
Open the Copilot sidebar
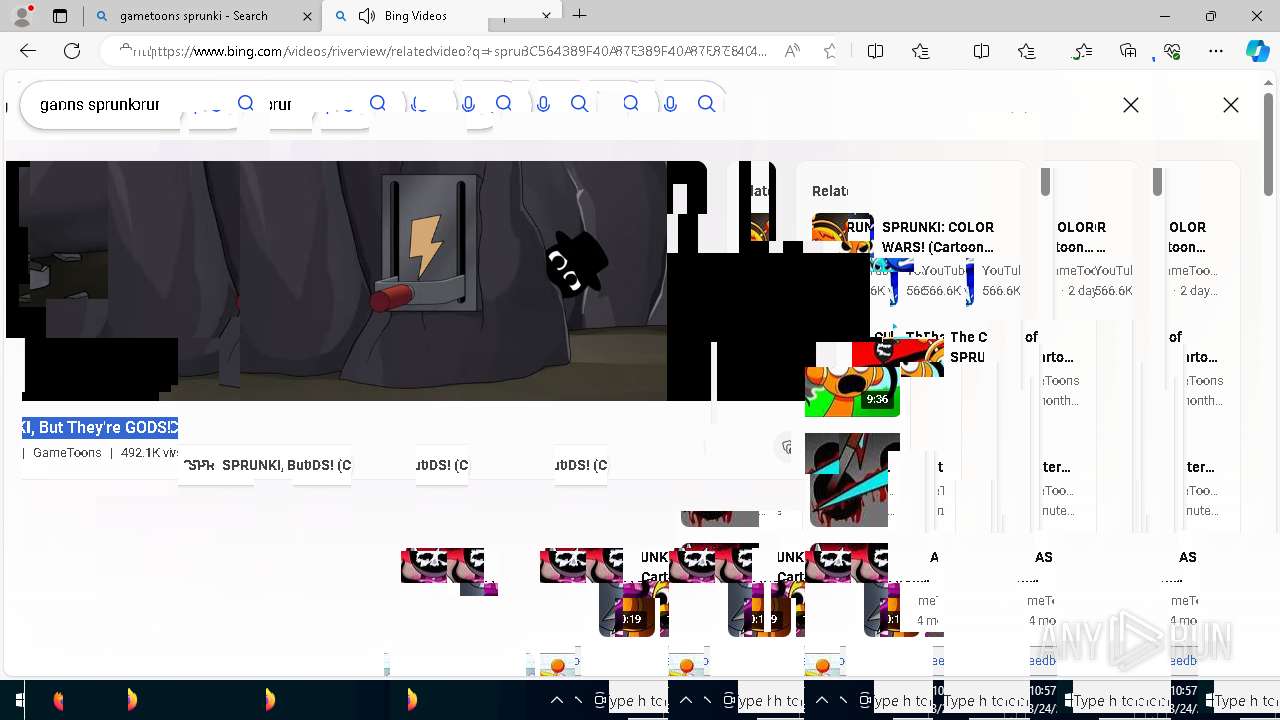(x=1257, y=51)
